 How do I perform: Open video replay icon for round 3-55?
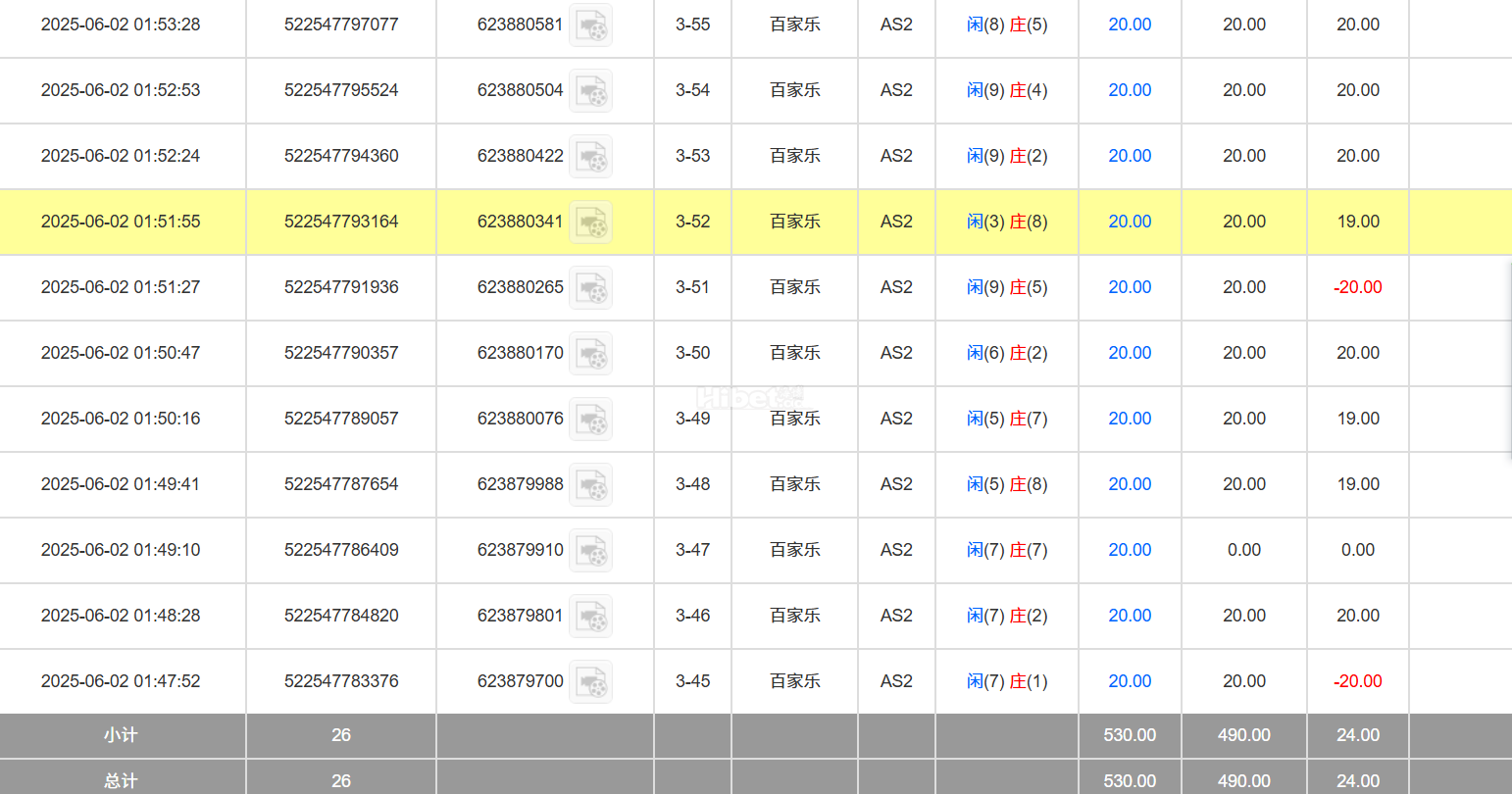coord(591,25)
